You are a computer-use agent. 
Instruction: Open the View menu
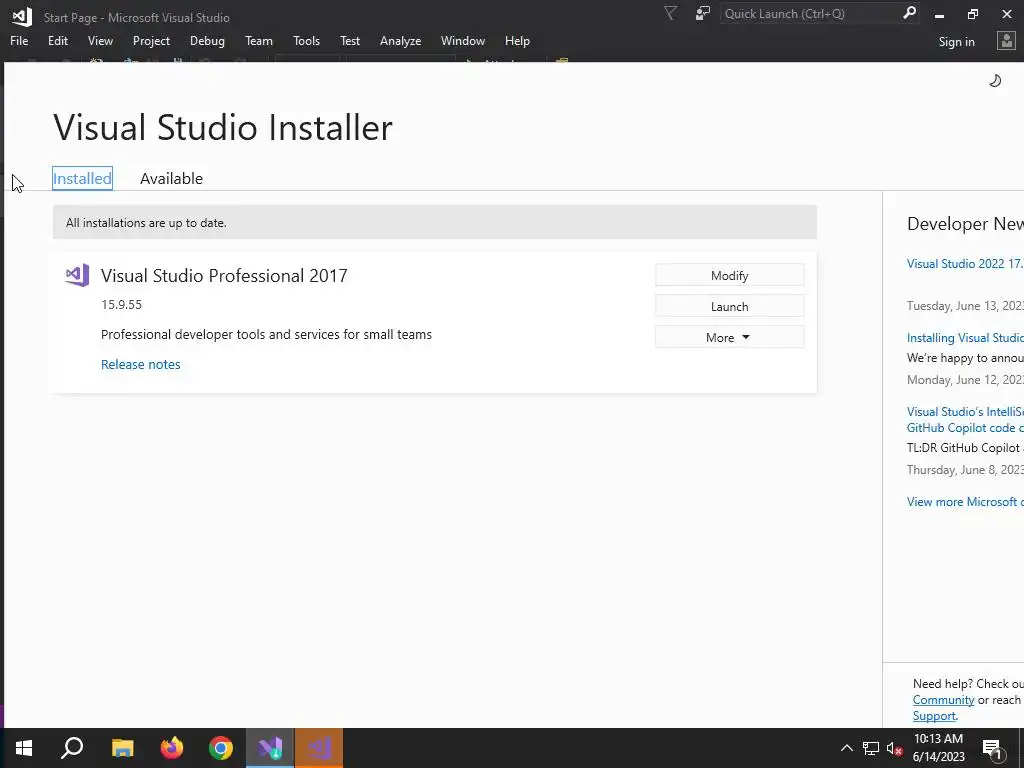point(100,40)
